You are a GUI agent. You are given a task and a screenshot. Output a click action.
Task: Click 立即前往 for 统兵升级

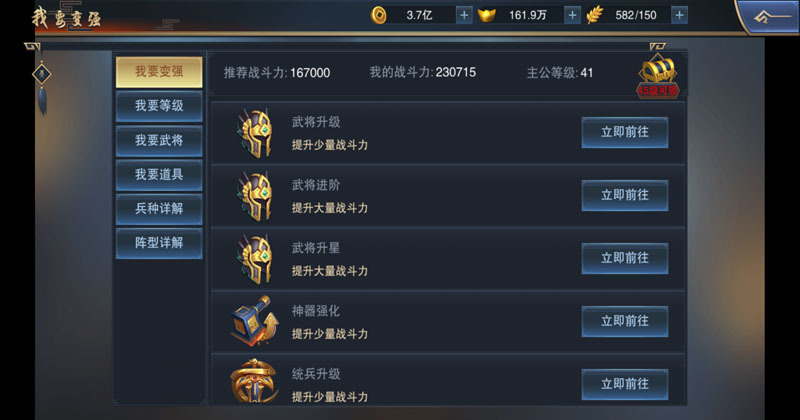click(625, 384)
